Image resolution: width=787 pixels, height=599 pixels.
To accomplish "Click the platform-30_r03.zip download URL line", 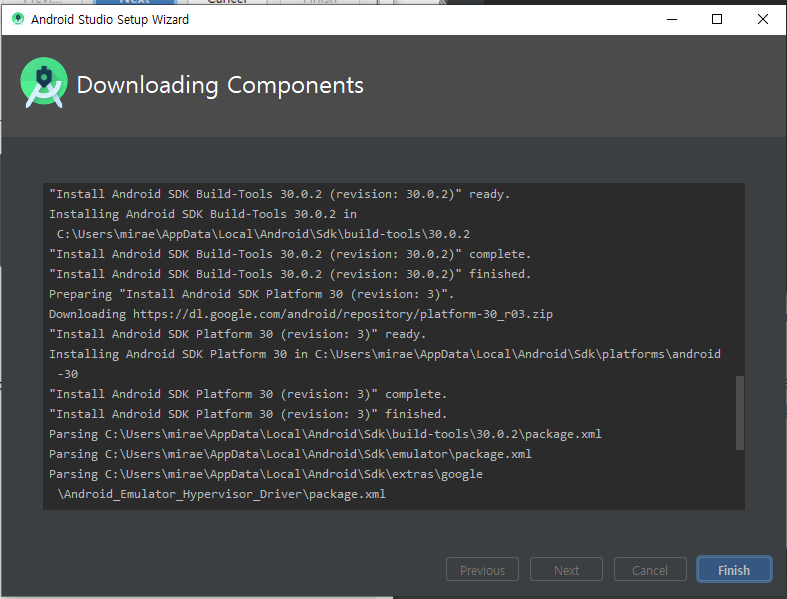I will [x=301, y=314].
